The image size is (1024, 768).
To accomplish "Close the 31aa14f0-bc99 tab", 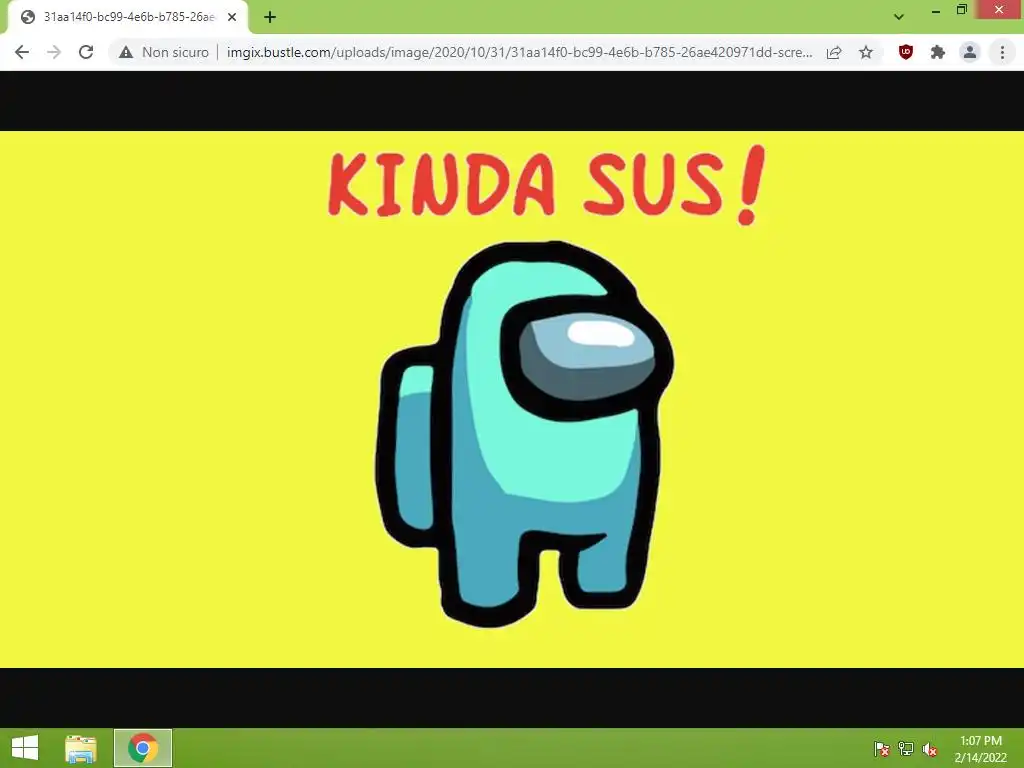I will 232,17.
